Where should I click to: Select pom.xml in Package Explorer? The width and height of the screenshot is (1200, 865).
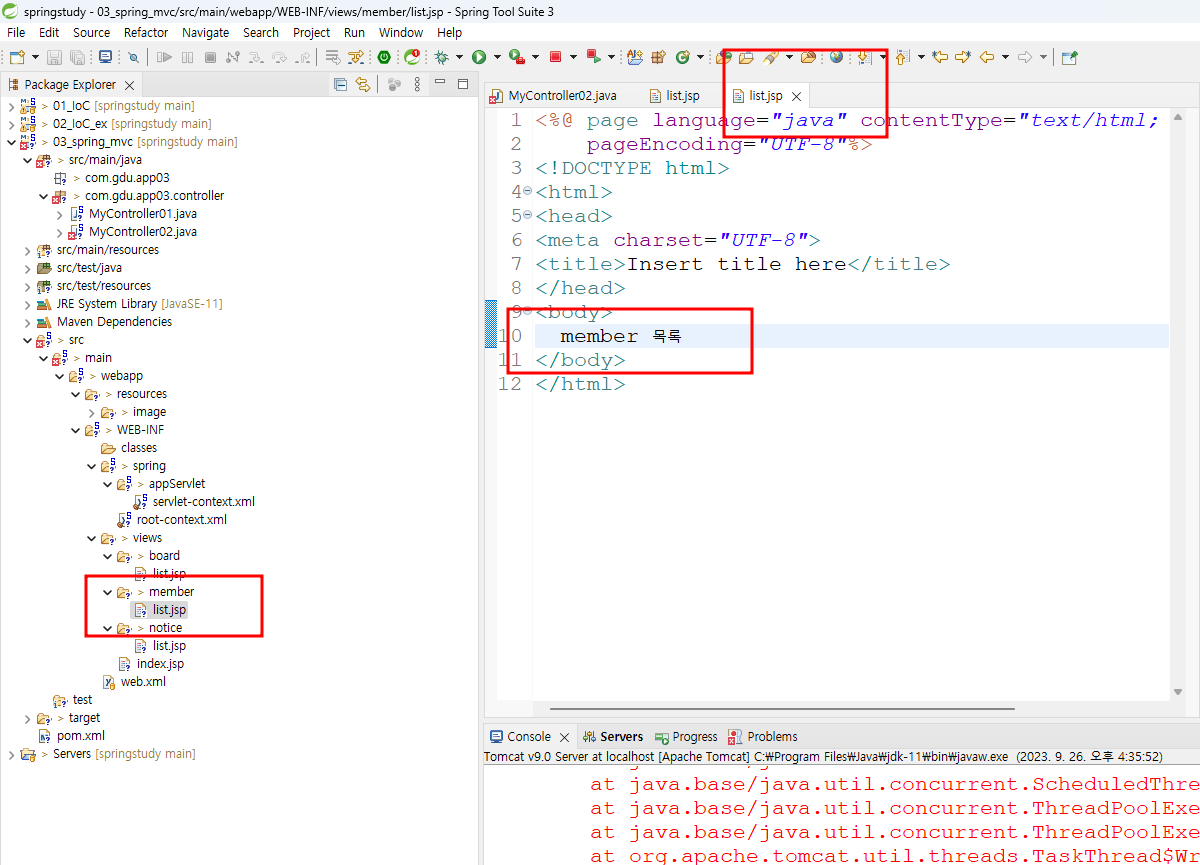pyautogui.click(x=80, y=736)
